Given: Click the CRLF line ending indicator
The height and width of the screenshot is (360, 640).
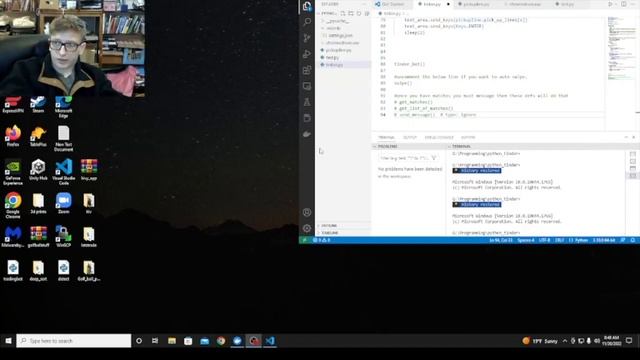Looking at the screenshot, I should point(560,240).
